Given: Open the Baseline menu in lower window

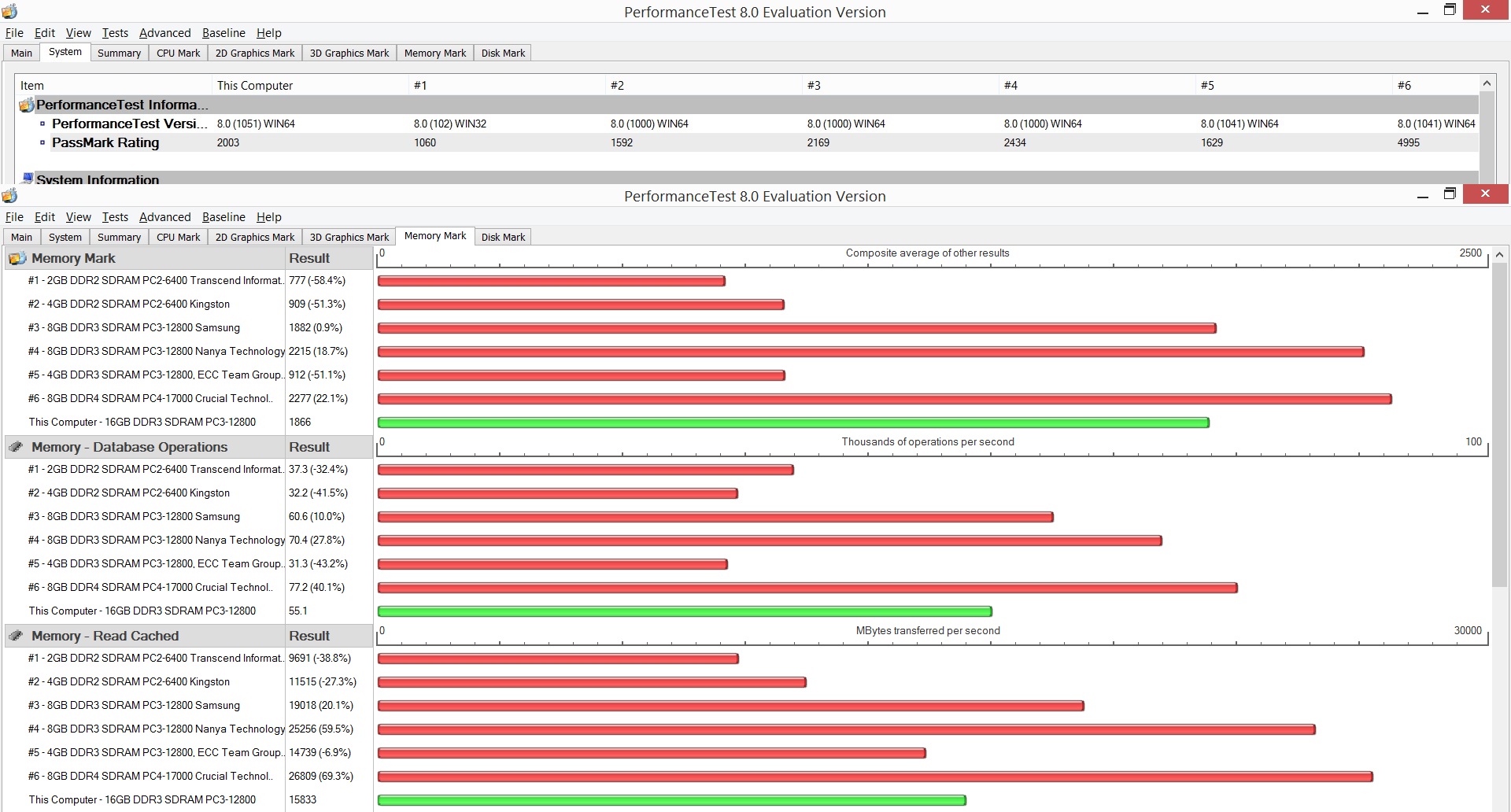Looking at the screenshot, I should click(x=224, y=216).
